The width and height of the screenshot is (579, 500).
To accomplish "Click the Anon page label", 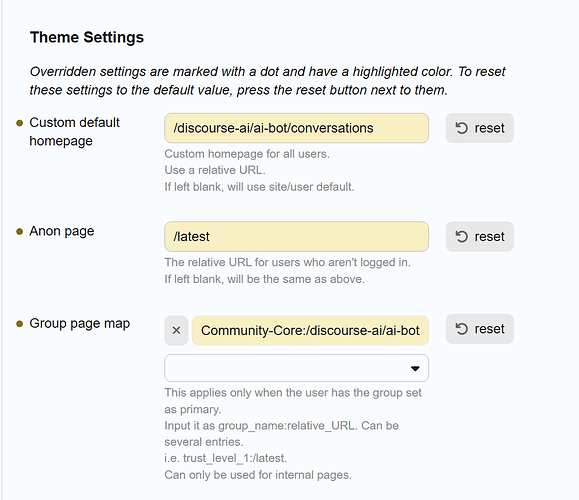I will tap(62, 231).
